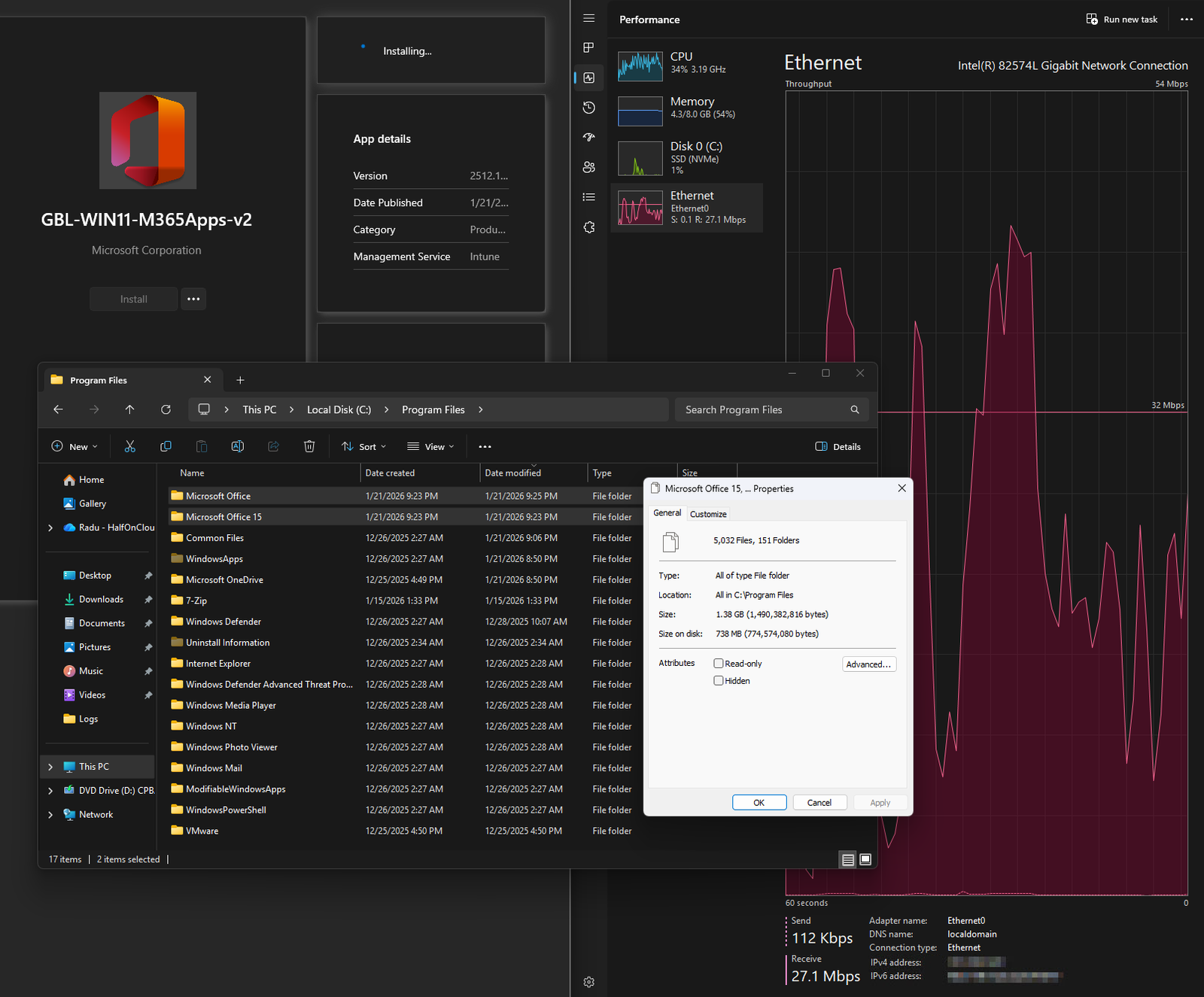Switch to large thumbnails view toggle in status bar
This screenshot has width=1204, height=997.
[865, 859]
